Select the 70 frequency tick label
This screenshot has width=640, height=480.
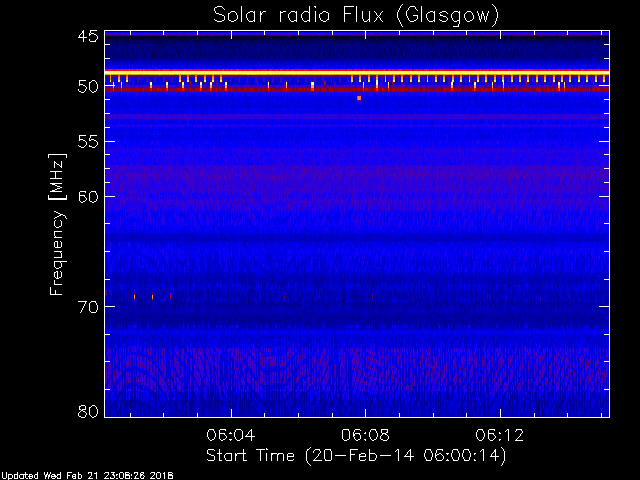(x=88, y=307)
